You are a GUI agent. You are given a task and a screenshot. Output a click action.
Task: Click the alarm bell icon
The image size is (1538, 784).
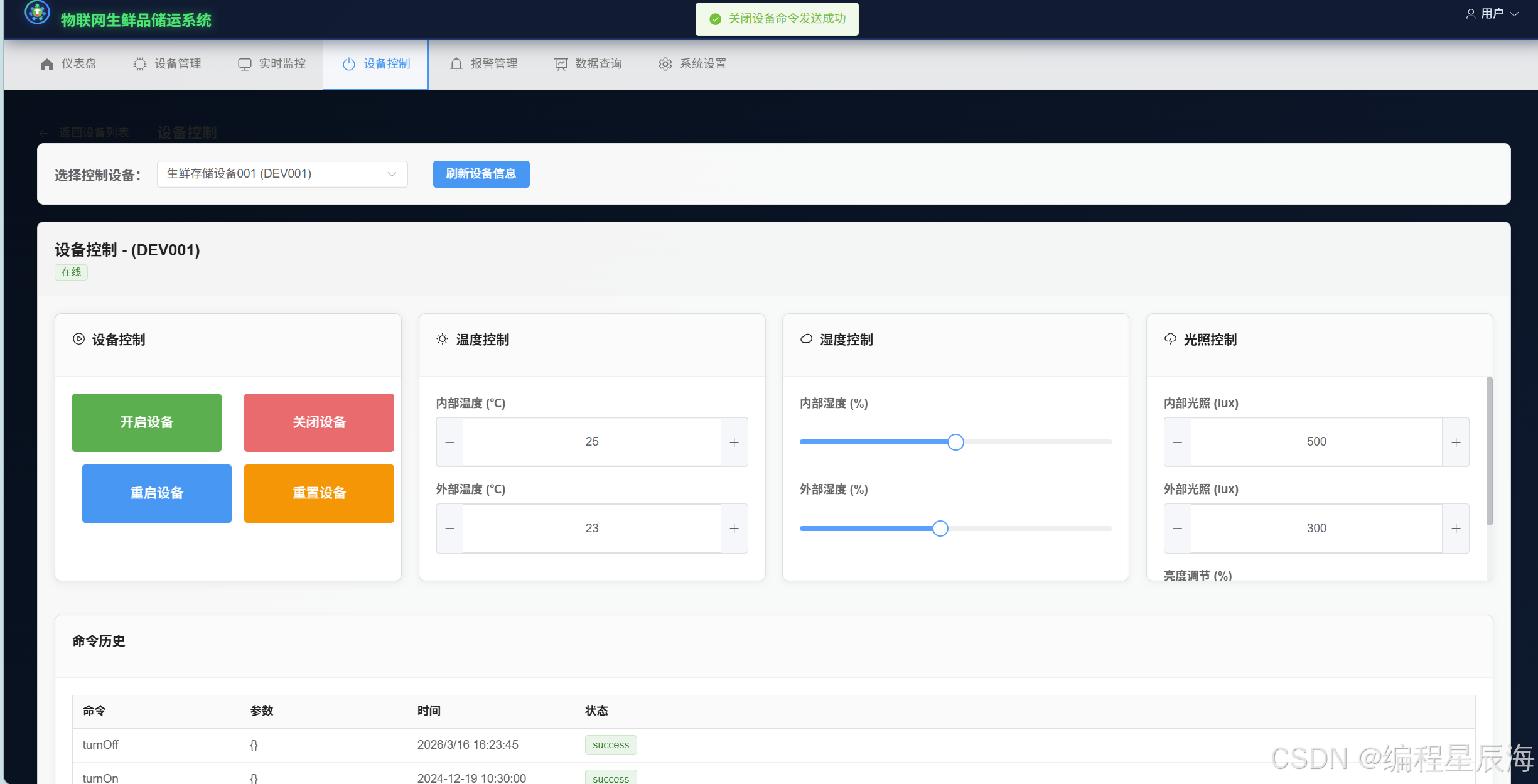pos(456,64)
